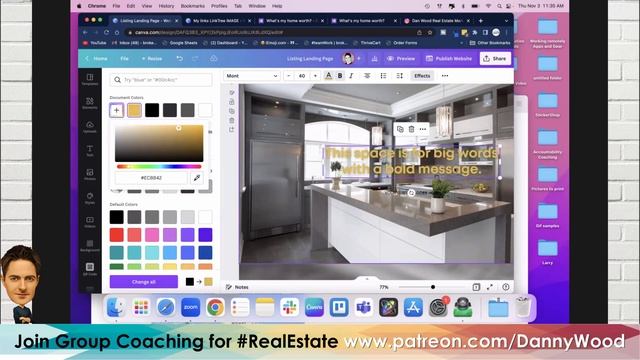Open the Chrome Bookmarks menu
Screen dimensions: 640x360
click(193, 6)
